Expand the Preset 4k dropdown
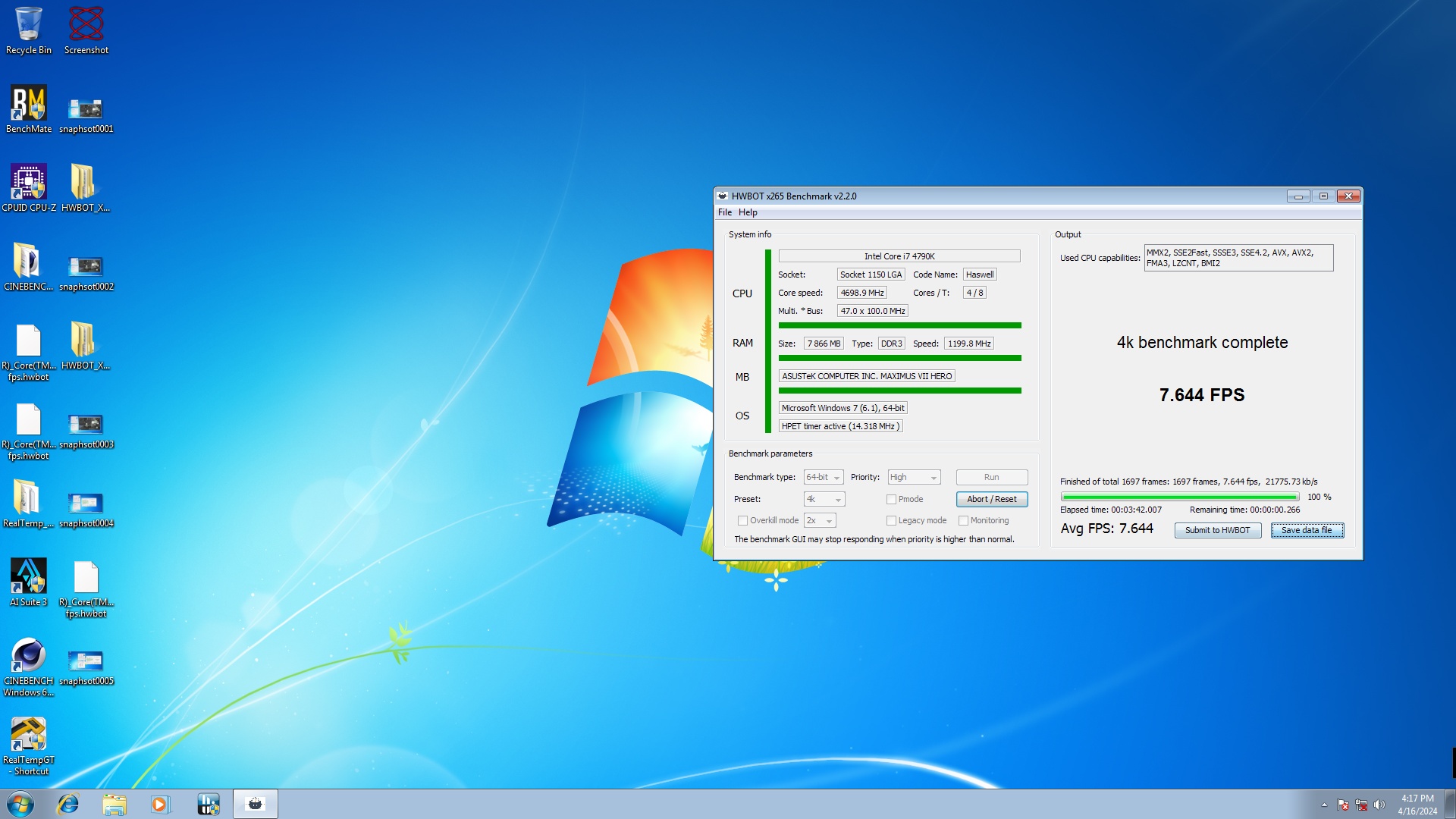Screen dimensions: 1456x819 (824, 499)
